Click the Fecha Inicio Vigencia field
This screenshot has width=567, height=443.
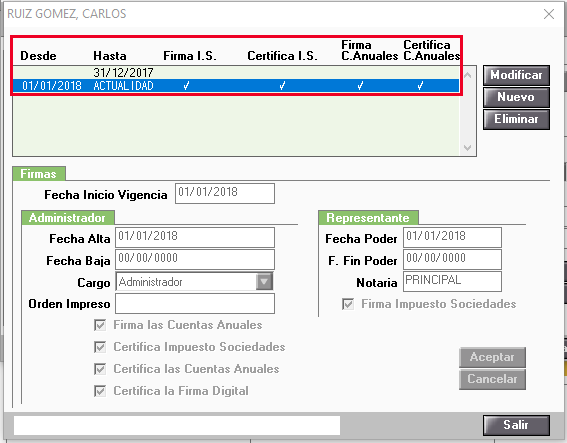pyautogui.click(x=225, y=193)
